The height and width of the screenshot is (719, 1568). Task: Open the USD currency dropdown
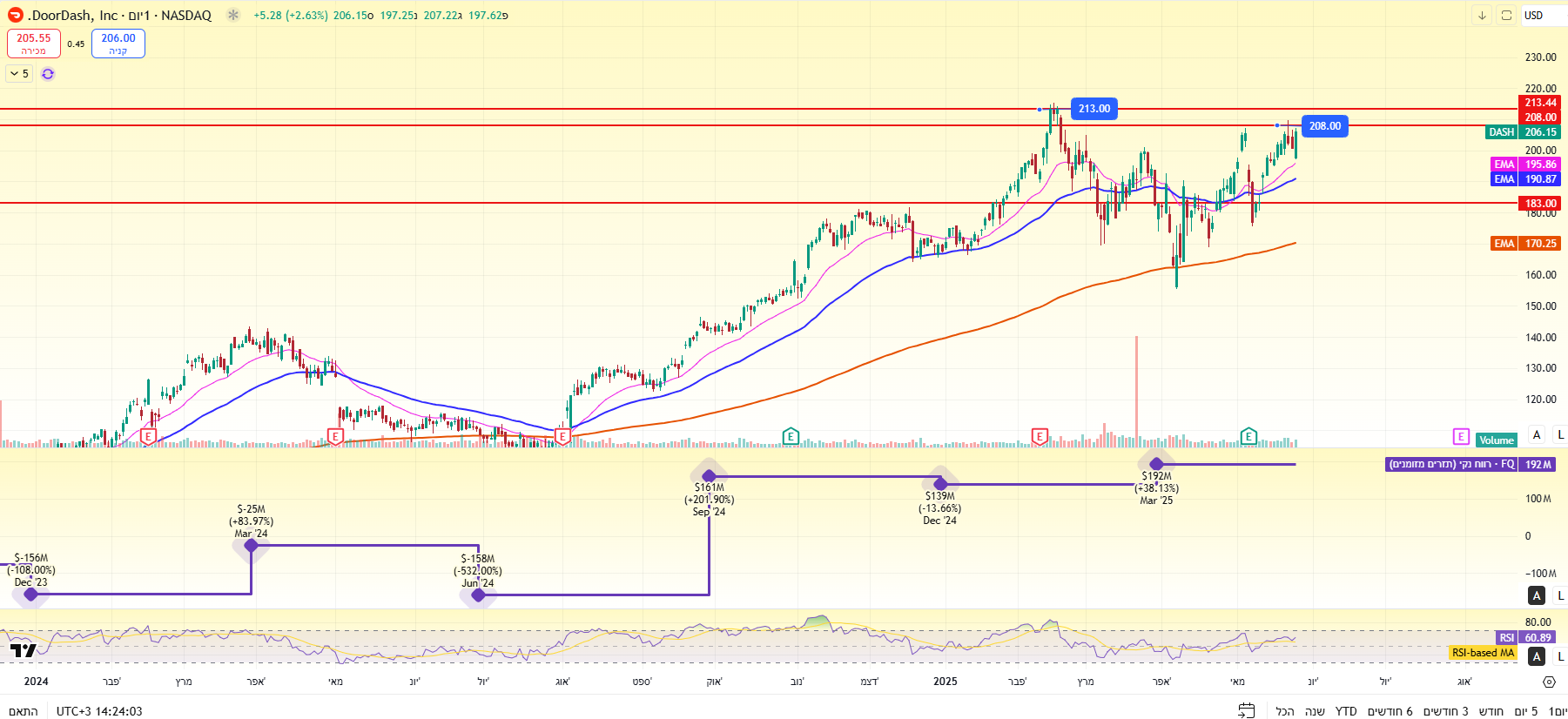1543,15
